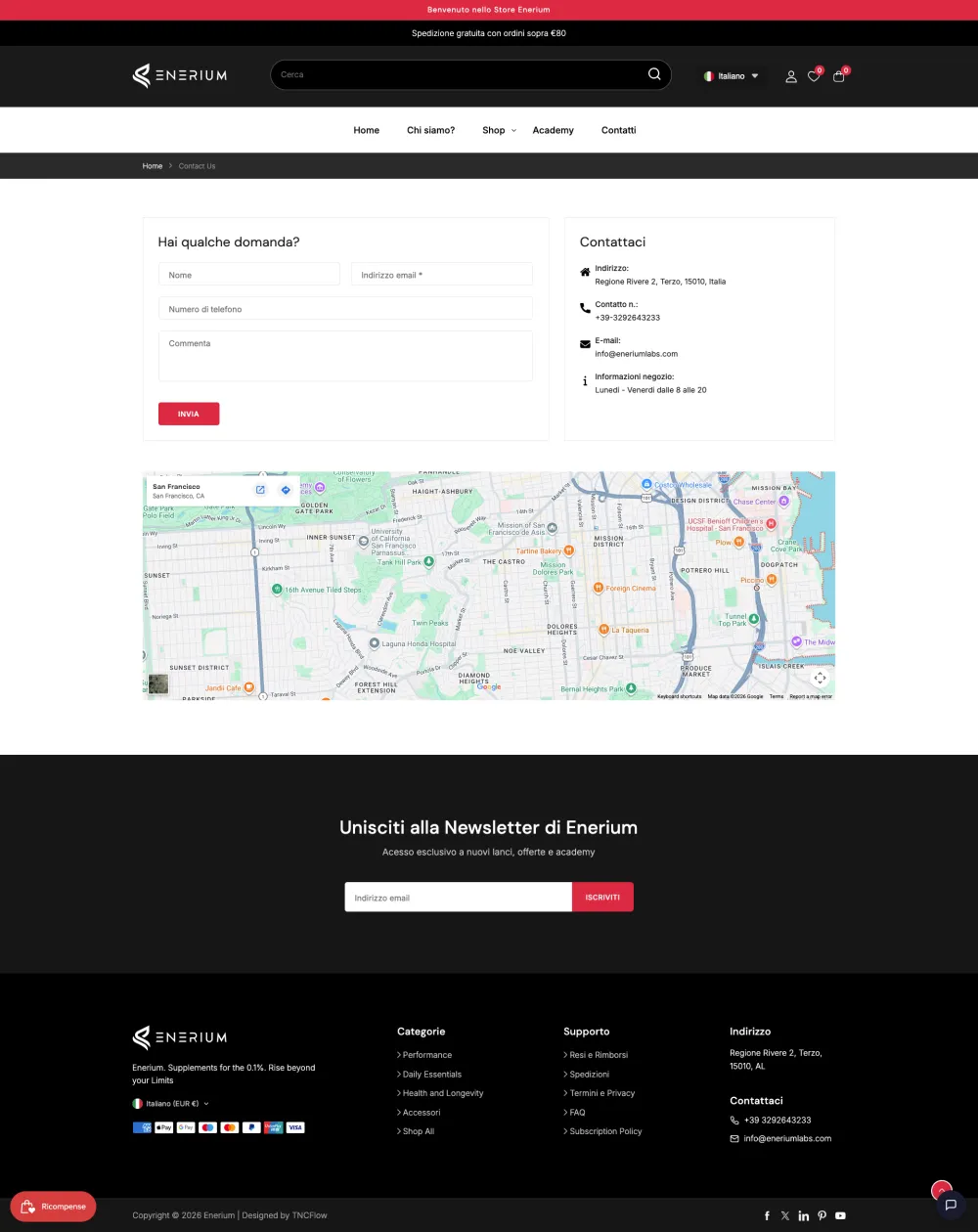Open the Spedizioni support link
The width and height of the screenshot is (978, 1232).
click(x=590, y=1075)
